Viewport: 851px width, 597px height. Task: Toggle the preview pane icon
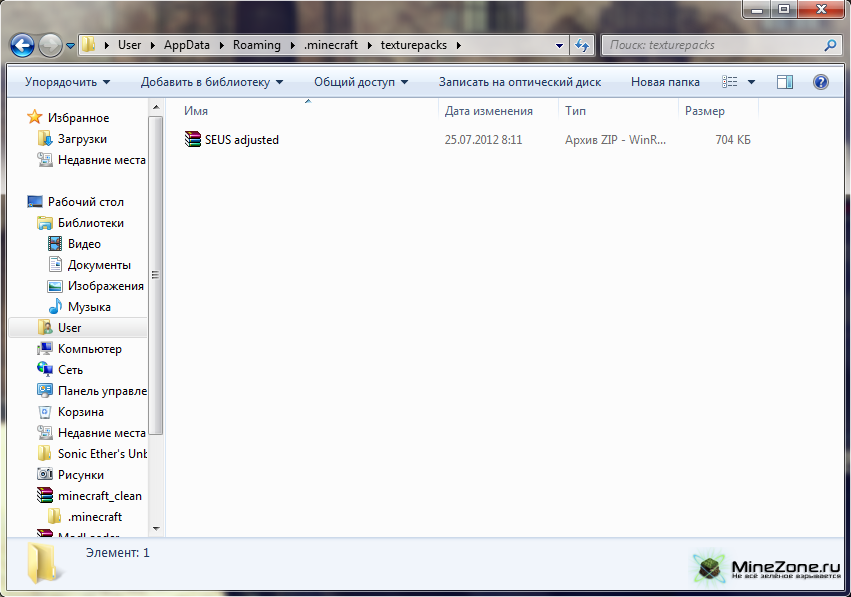click(x=784, y=82)
